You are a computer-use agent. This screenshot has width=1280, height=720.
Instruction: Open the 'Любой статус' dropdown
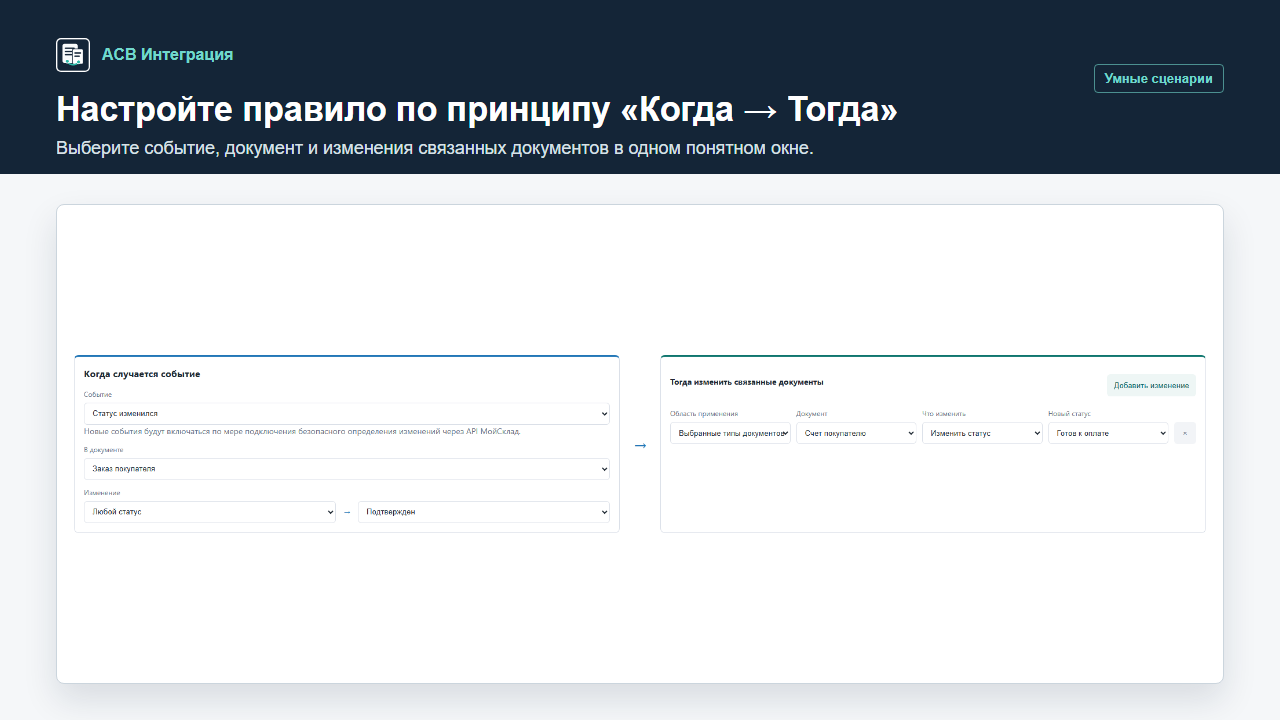click(210, 512)
